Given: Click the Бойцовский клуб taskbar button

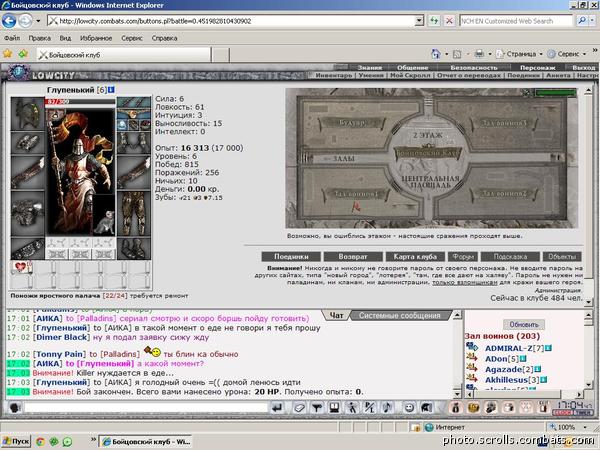Looking at the screenshot, I should (146, 441).
